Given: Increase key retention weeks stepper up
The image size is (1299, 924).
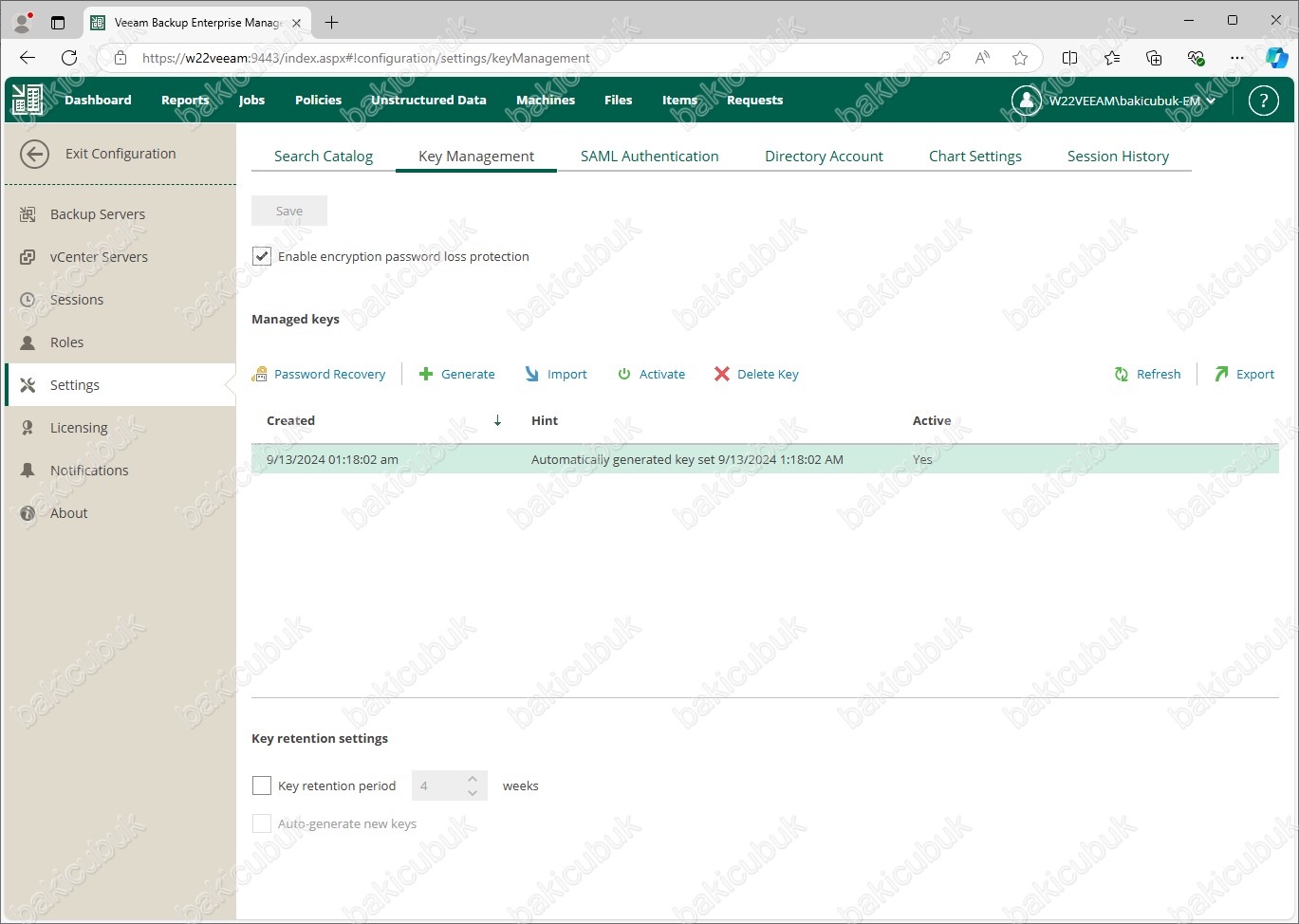Looking at the screenshot, I should (473, 779).
